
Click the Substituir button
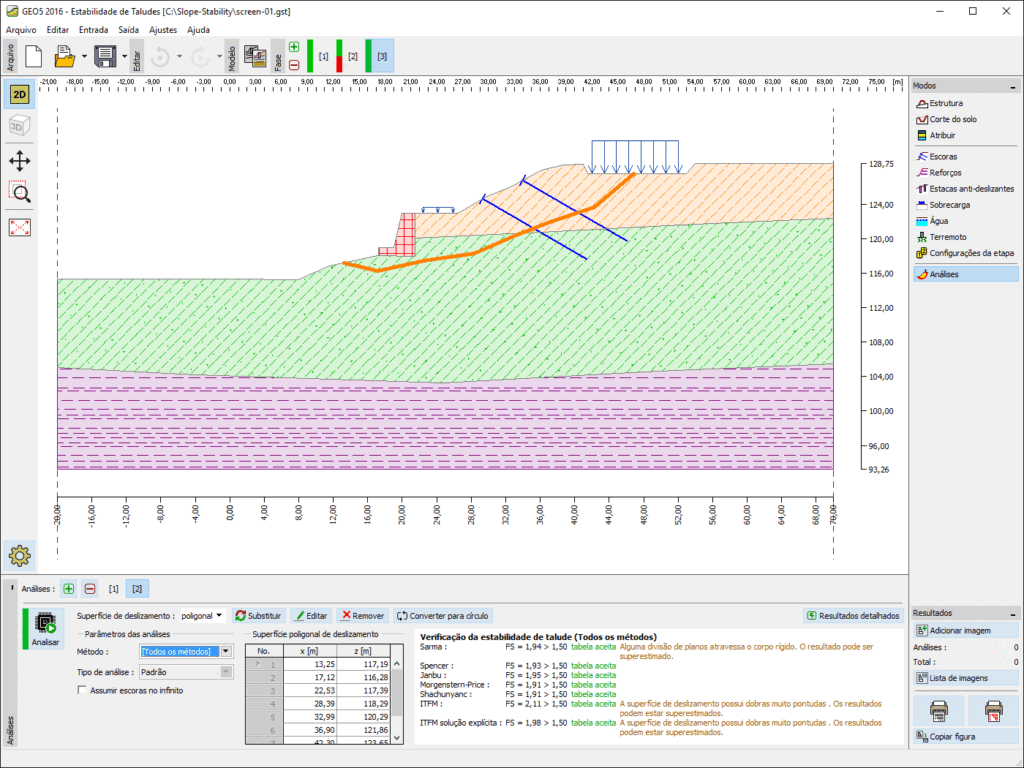point(259,616)
